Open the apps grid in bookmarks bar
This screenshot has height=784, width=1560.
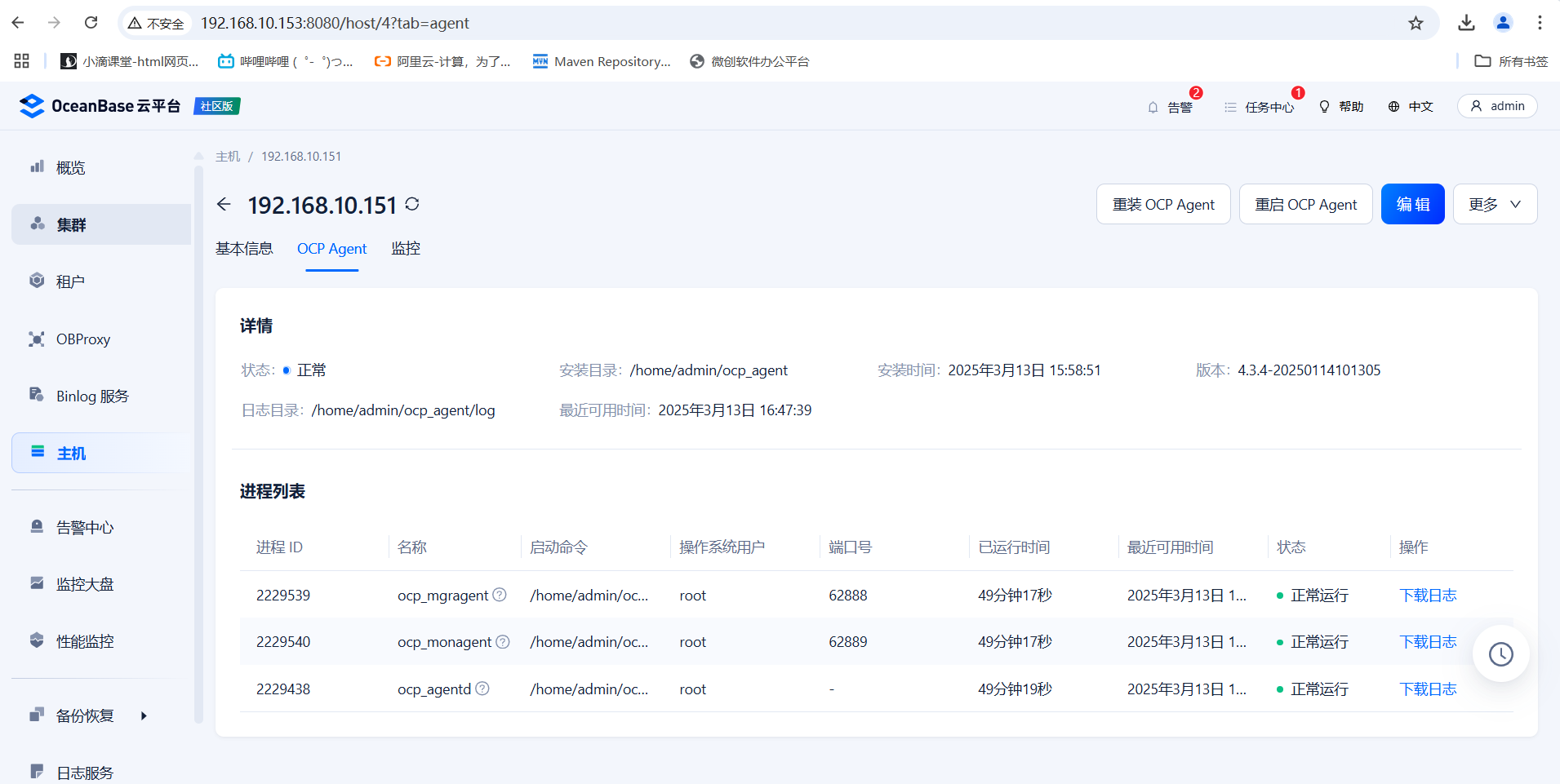(22, 61)
